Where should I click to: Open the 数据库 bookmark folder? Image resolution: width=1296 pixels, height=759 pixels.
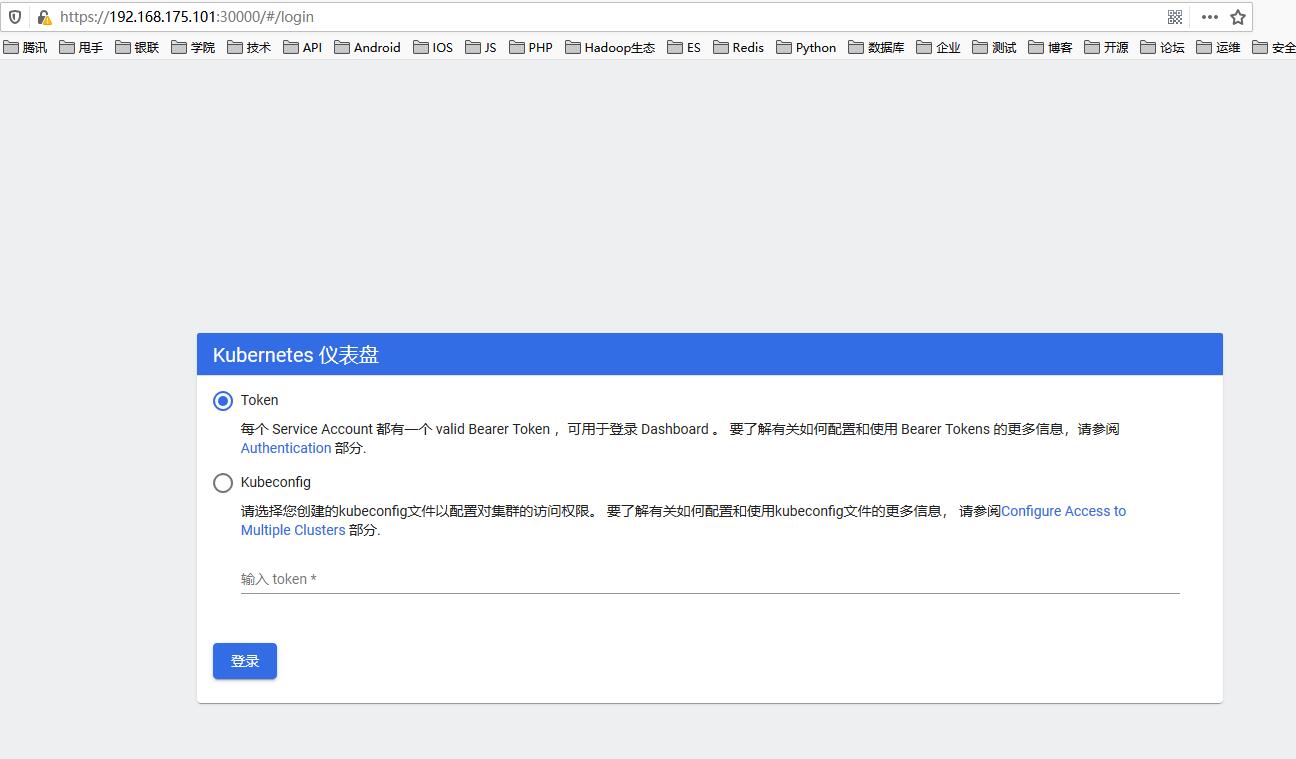pos(876,47)
